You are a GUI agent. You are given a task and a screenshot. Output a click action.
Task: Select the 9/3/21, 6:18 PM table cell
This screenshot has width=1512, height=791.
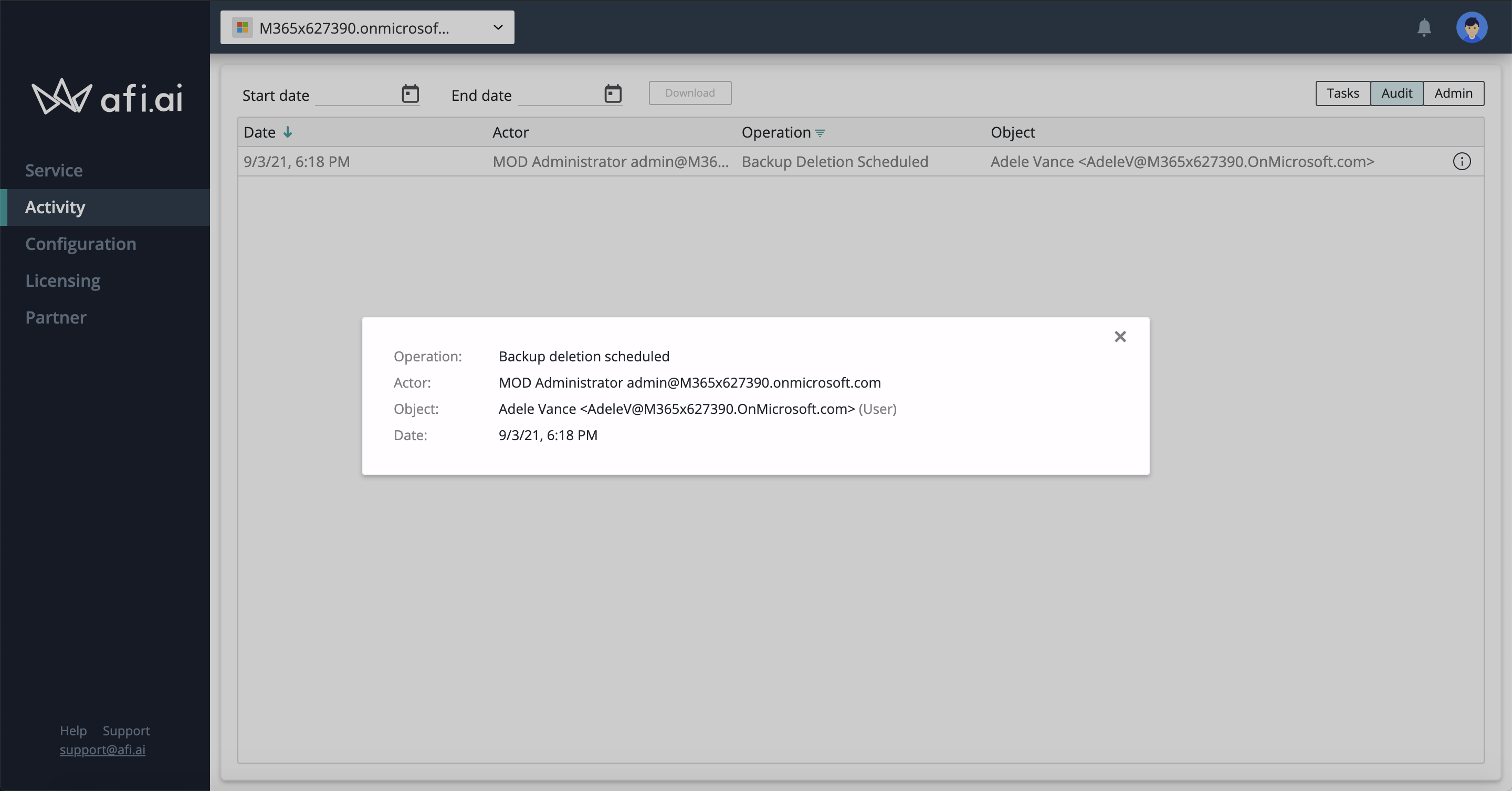pyautogui.click(x=297, y=161)
